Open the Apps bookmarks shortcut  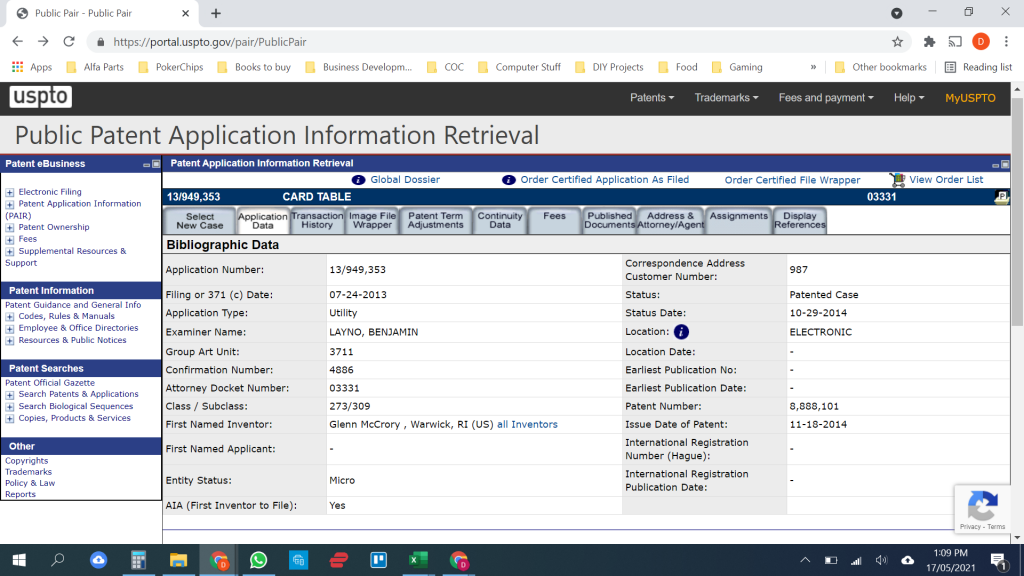32,67
